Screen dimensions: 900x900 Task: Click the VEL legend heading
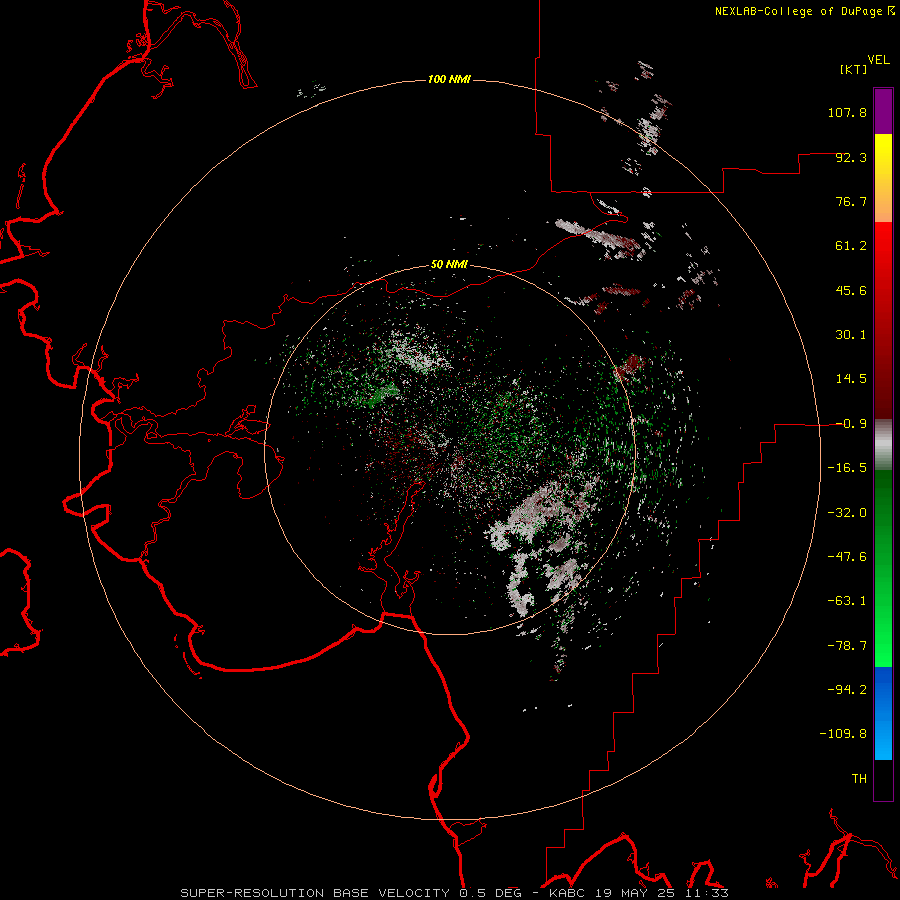(x=878, y=59)
